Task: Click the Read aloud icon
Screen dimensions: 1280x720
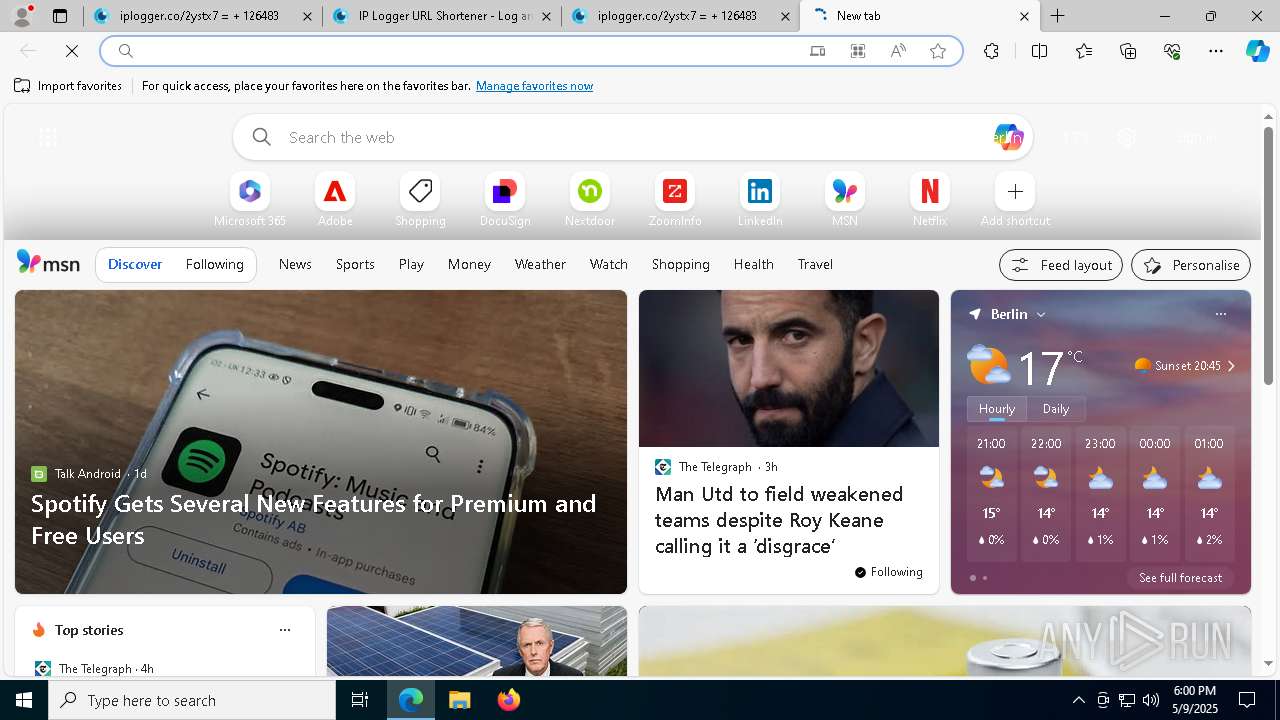Action: pos(898,51)
